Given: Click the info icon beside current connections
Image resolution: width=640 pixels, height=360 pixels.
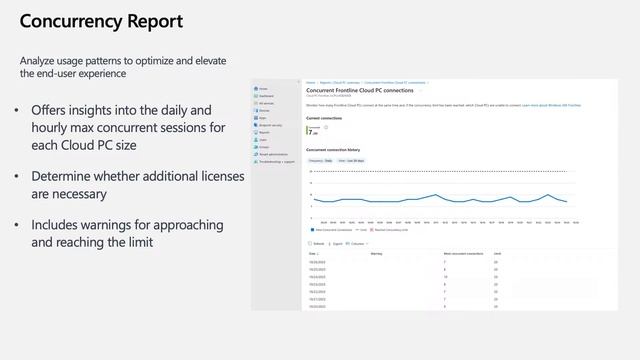Looking at the screenshot, I should [326, 128].
